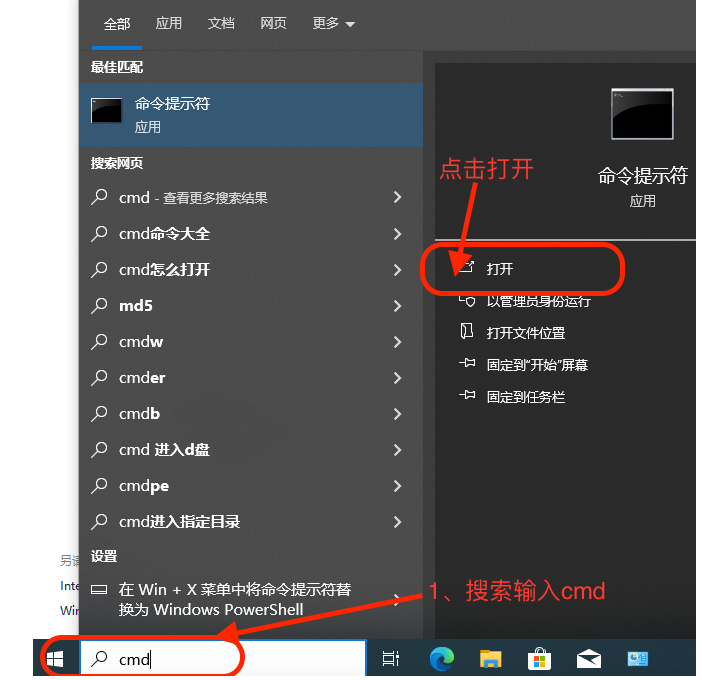Expand arrow for md5 suggestion
This screenshot has width=702, height=680.
tap(397, 306)
